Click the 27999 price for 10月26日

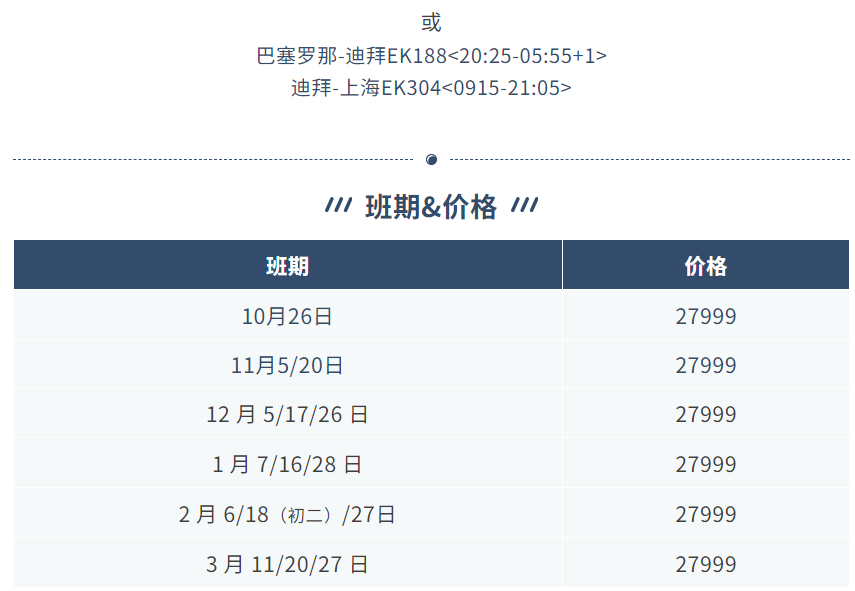[x=706, y=316]
